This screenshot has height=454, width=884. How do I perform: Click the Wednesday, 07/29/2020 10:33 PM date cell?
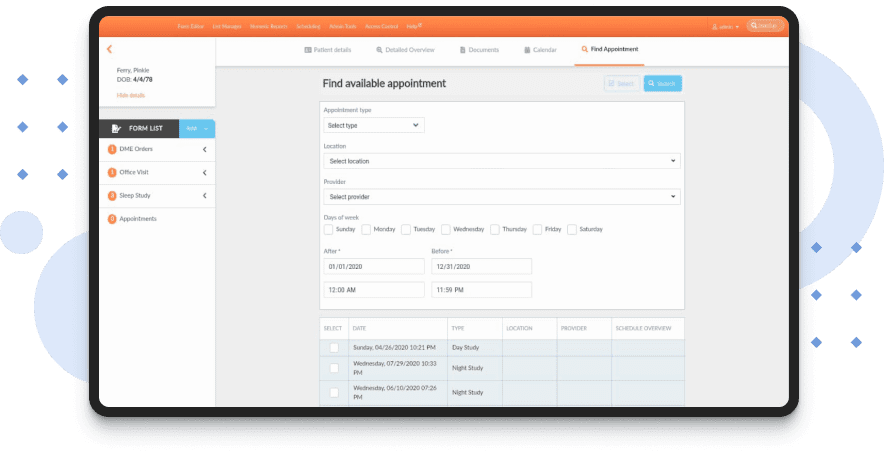(x=398, y=368)
